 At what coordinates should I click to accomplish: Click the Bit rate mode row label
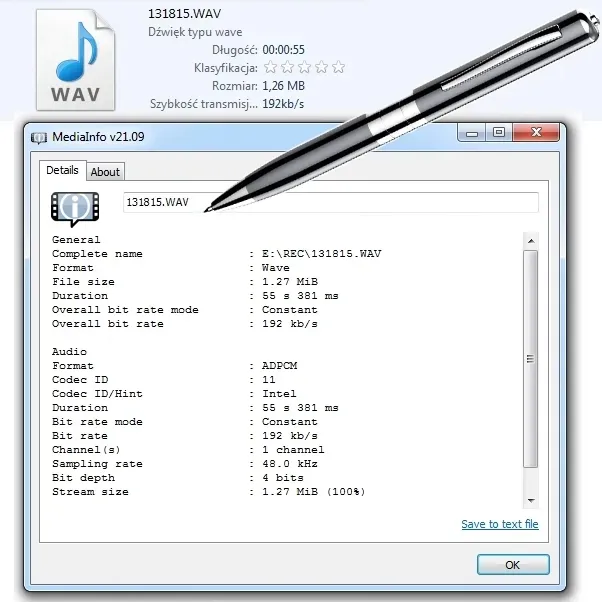coord(97,422)
